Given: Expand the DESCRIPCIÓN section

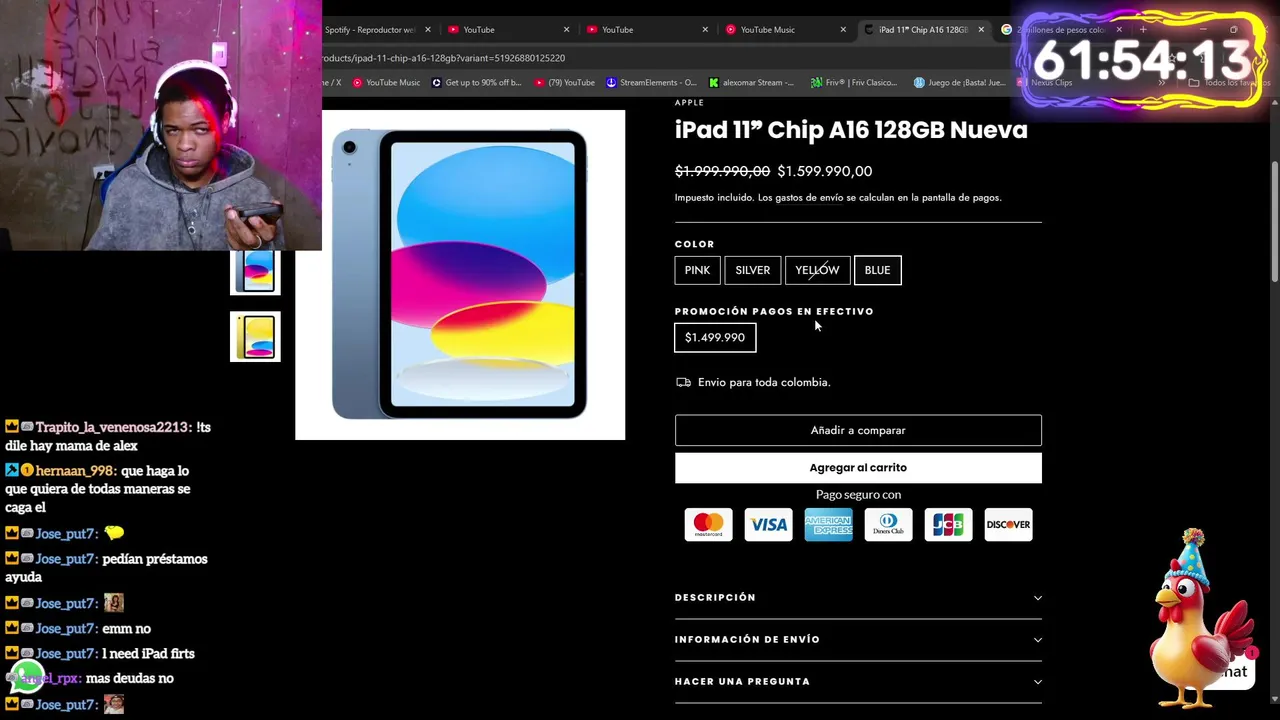Looking at the screenshot, I should (858, 598).
